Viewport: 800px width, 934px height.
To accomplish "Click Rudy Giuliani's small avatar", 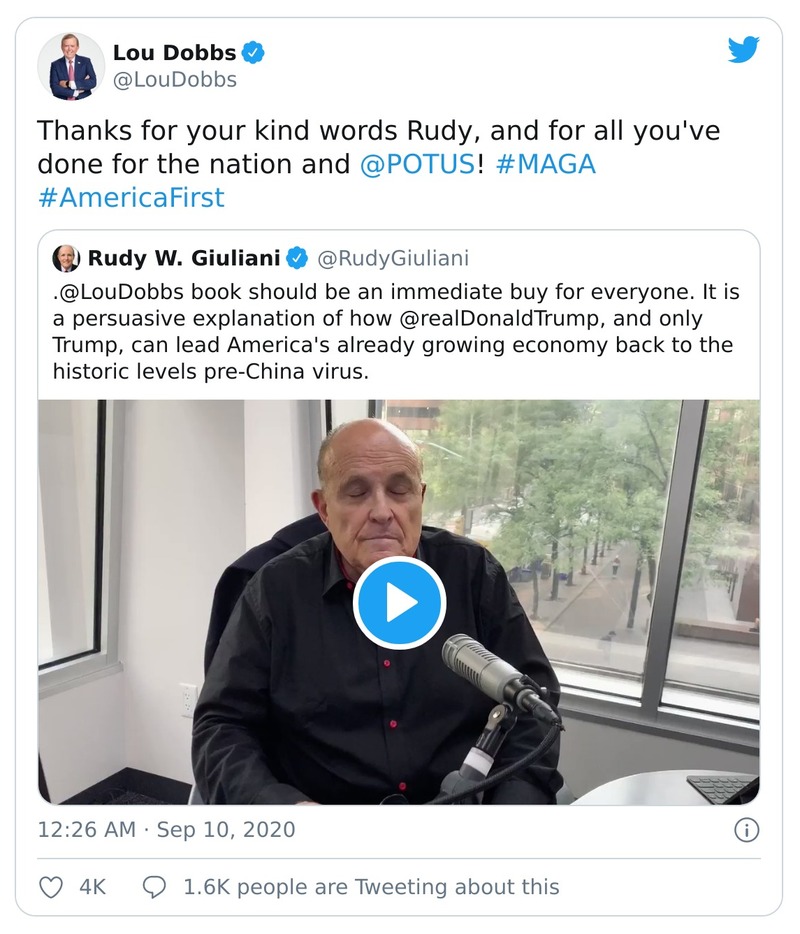I will pos(66,259).
